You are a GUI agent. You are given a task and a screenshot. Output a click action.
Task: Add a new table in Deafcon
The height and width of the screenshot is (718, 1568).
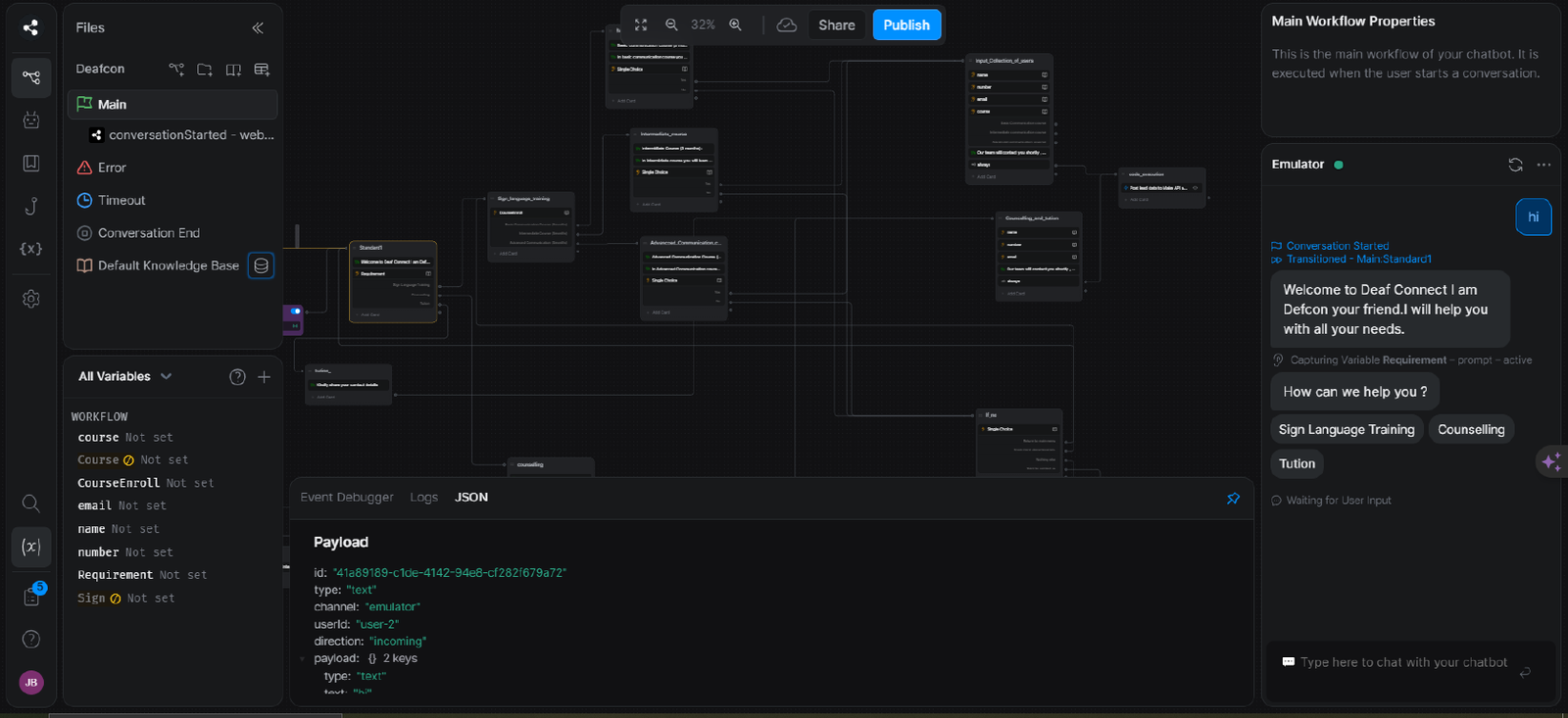262,70
